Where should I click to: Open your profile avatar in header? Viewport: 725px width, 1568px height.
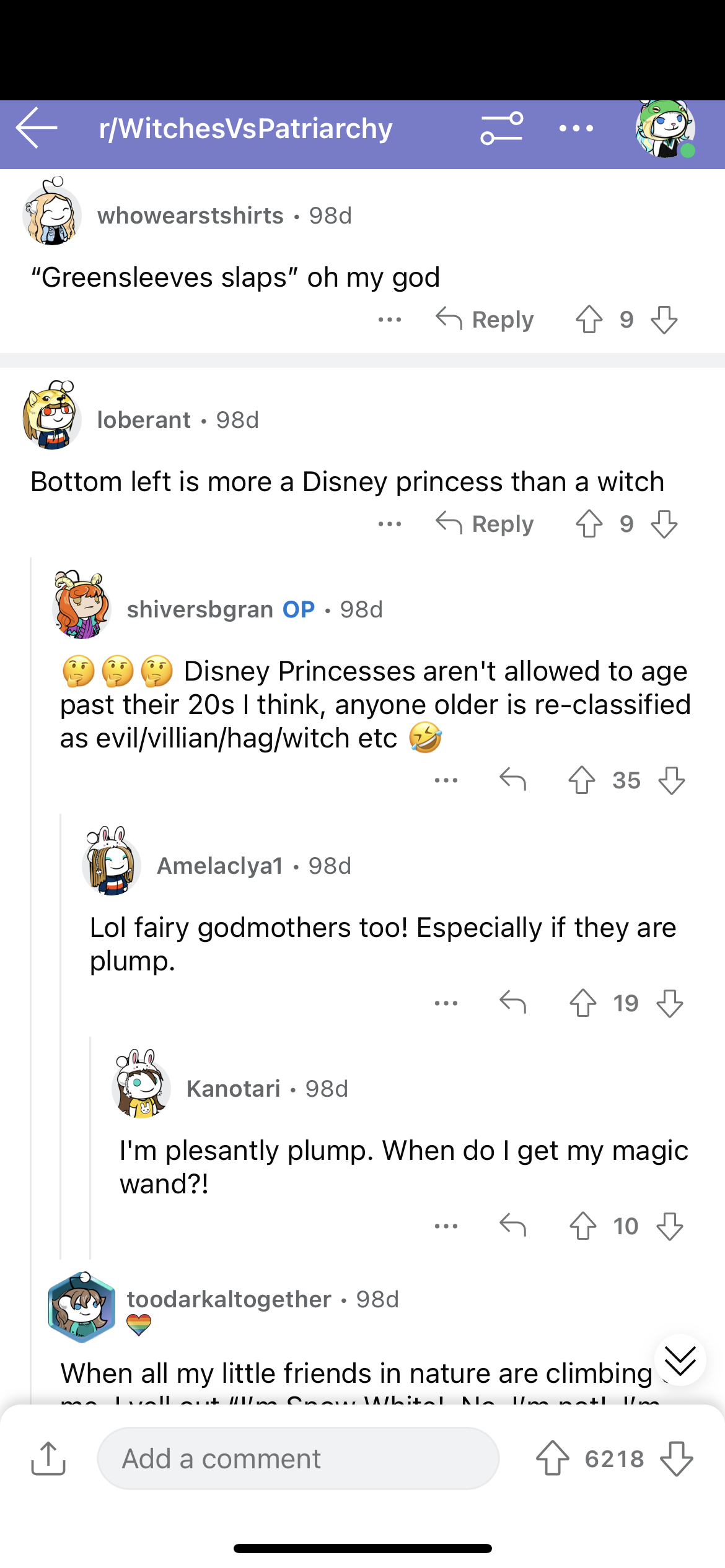(665, 129)
